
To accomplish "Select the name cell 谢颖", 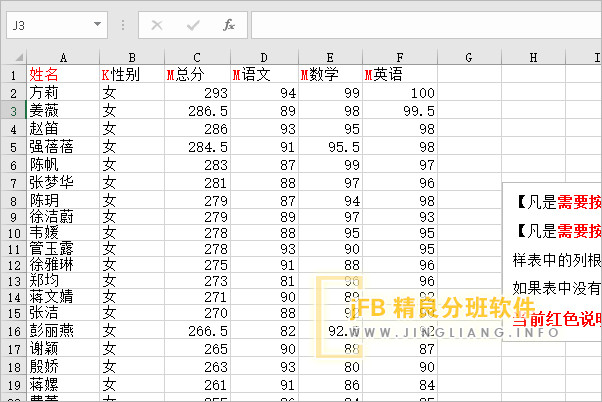I will [x=63, y=349].
